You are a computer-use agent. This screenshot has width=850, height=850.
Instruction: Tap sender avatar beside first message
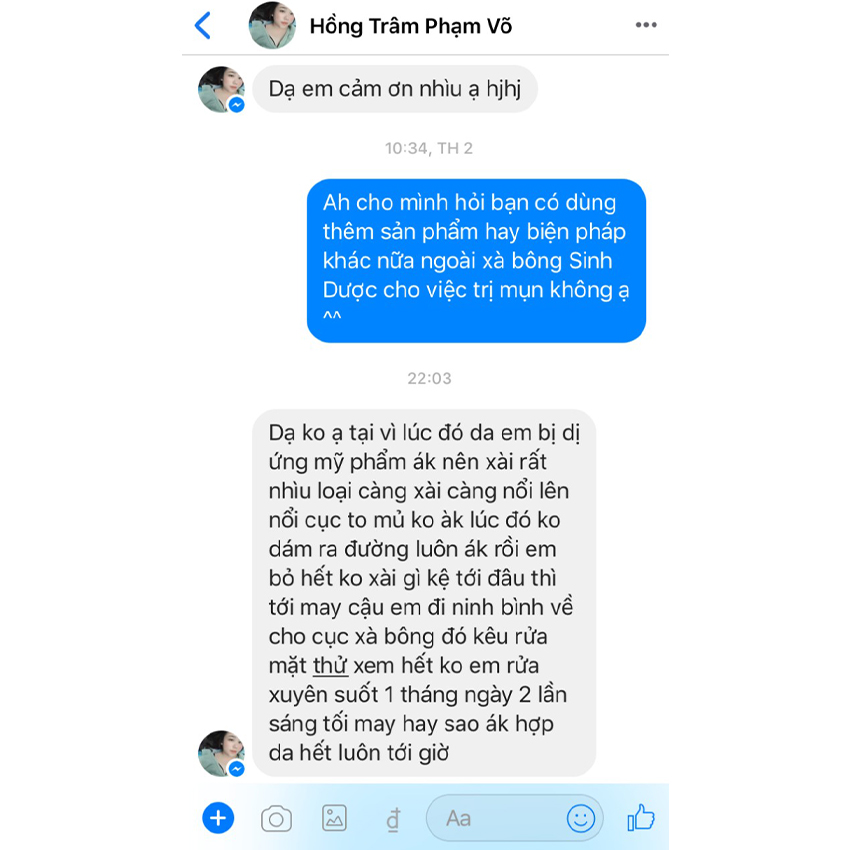(221, 89)
